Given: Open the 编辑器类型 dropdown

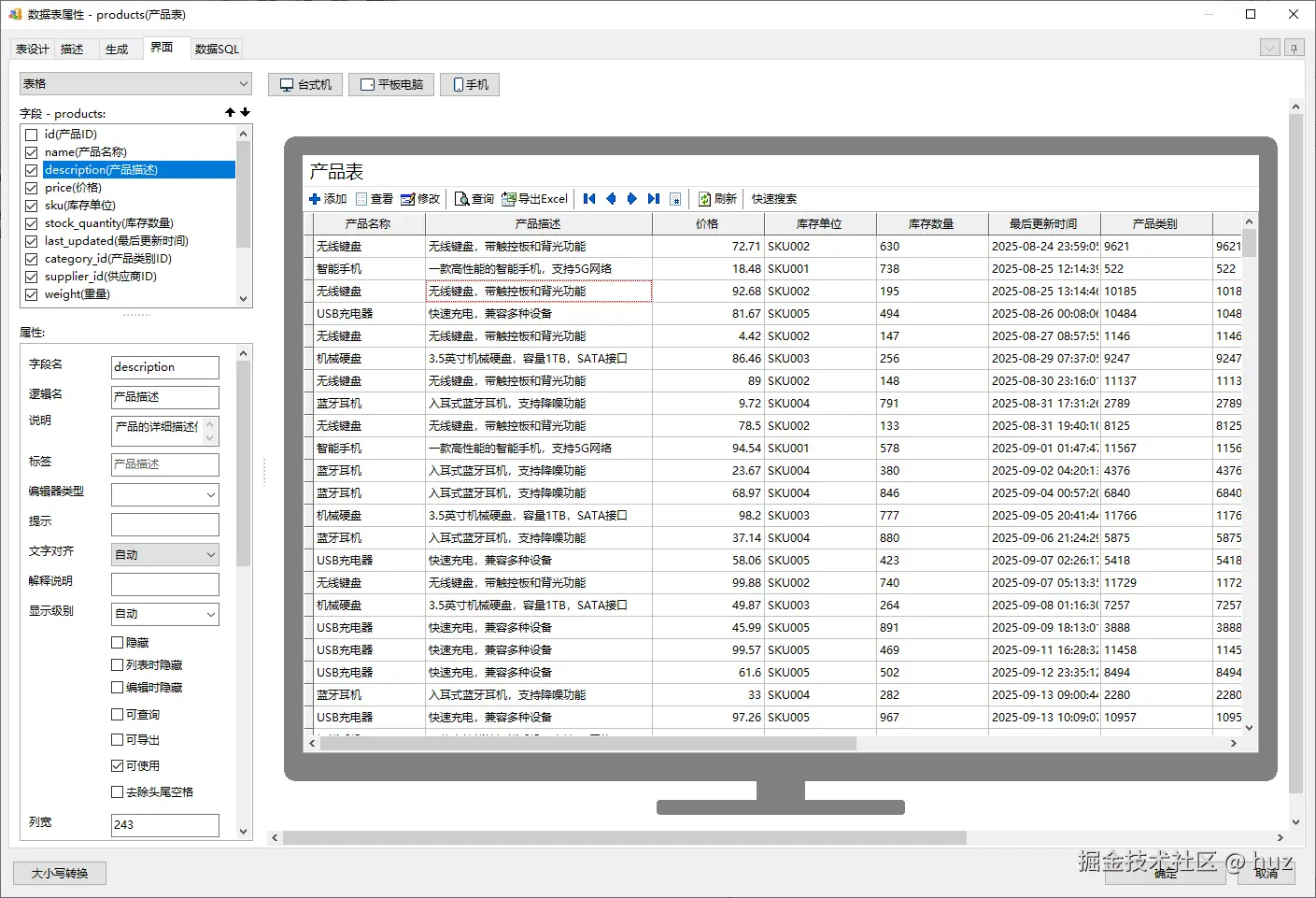Looking at the screenshot, I should pyautogui.click(x=165, y=494).
